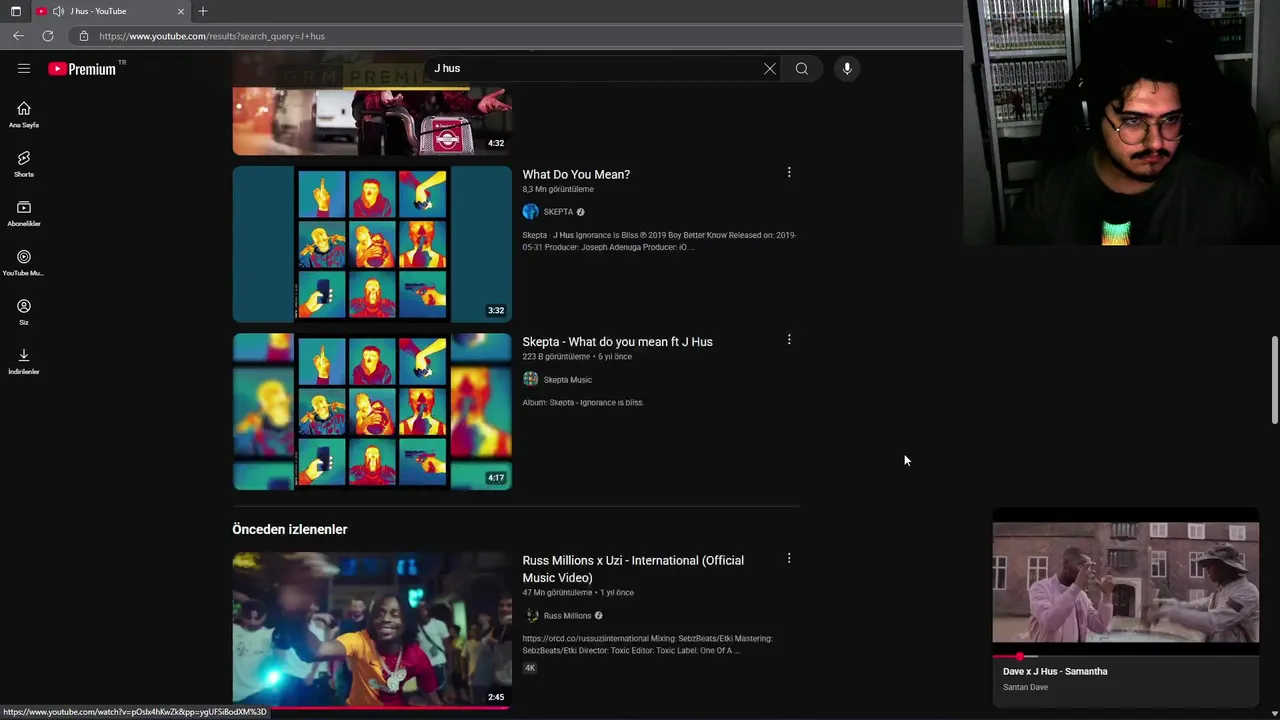
Task: Go to SKEPTA channel name link
Action: click(x=558, y=212)
